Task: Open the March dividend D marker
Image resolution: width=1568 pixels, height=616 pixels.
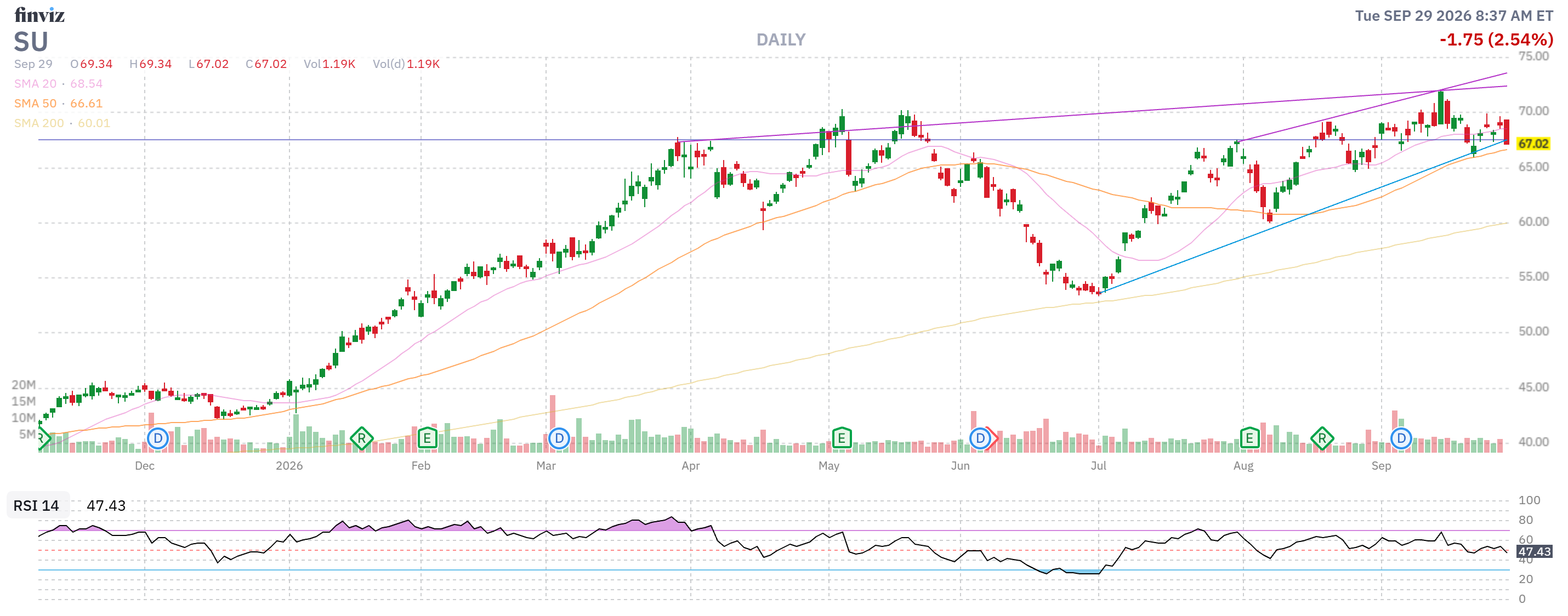Action: [559, 438]
